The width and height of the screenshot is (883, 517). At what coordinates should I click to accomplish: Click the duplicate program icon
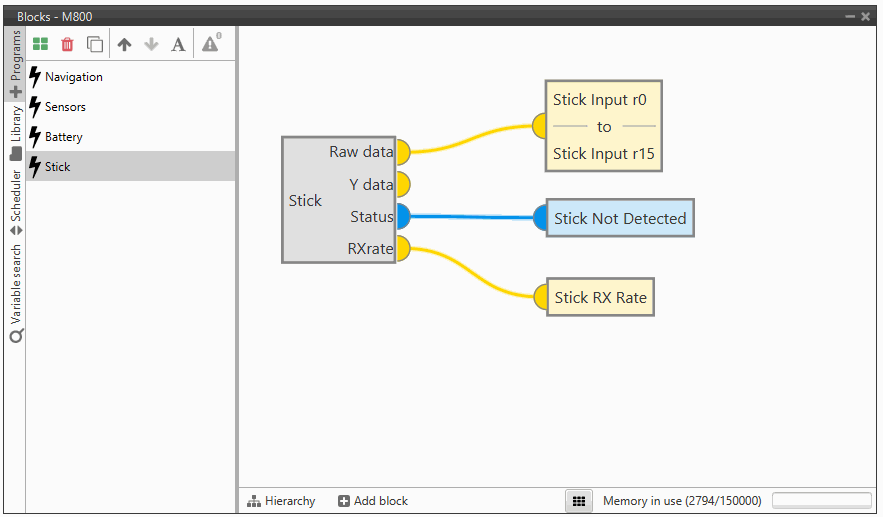coord(95,44)
